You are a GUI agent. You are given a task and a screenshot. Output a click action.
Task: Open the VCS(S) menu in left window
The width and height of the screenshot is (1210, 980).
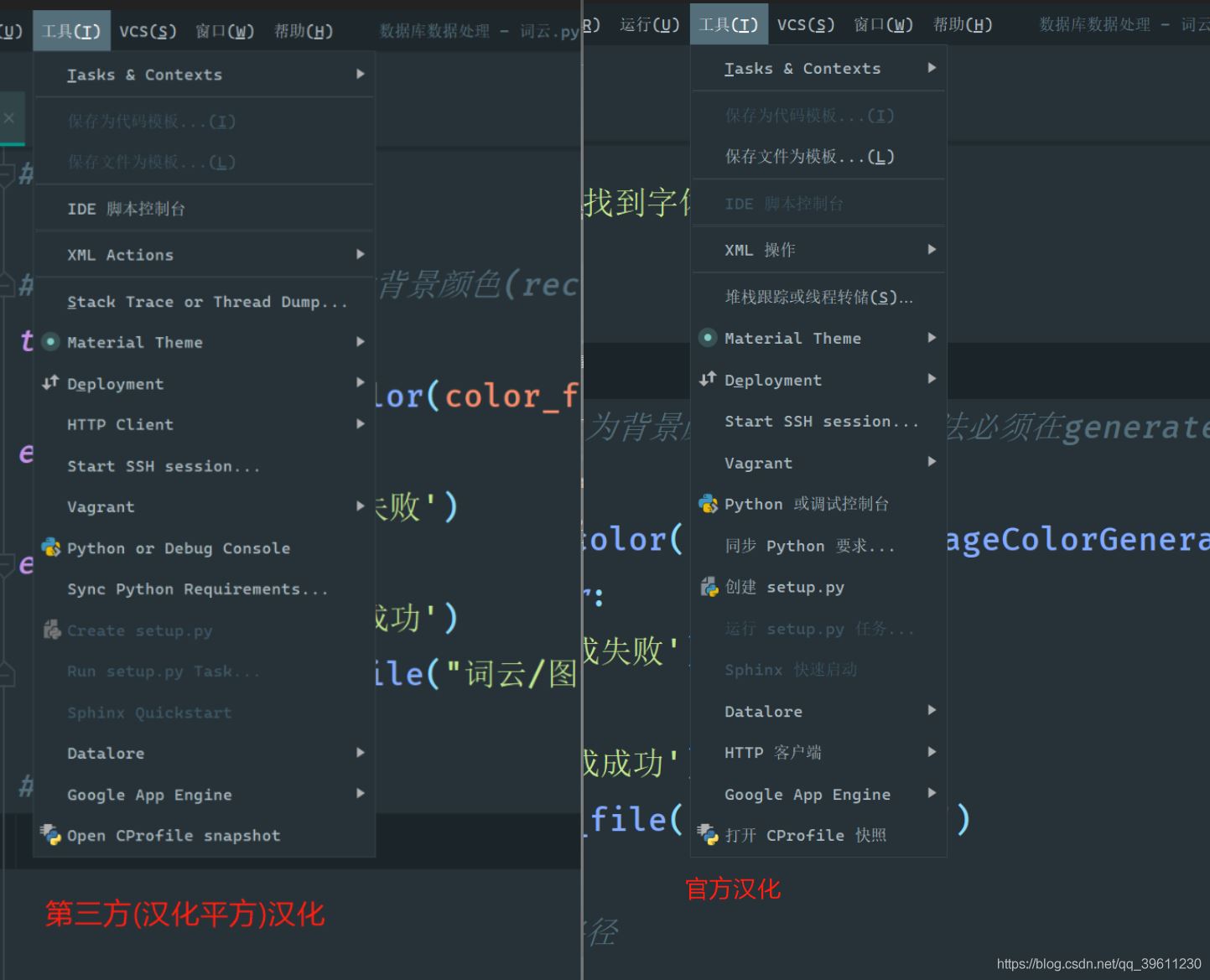(148, 31)
